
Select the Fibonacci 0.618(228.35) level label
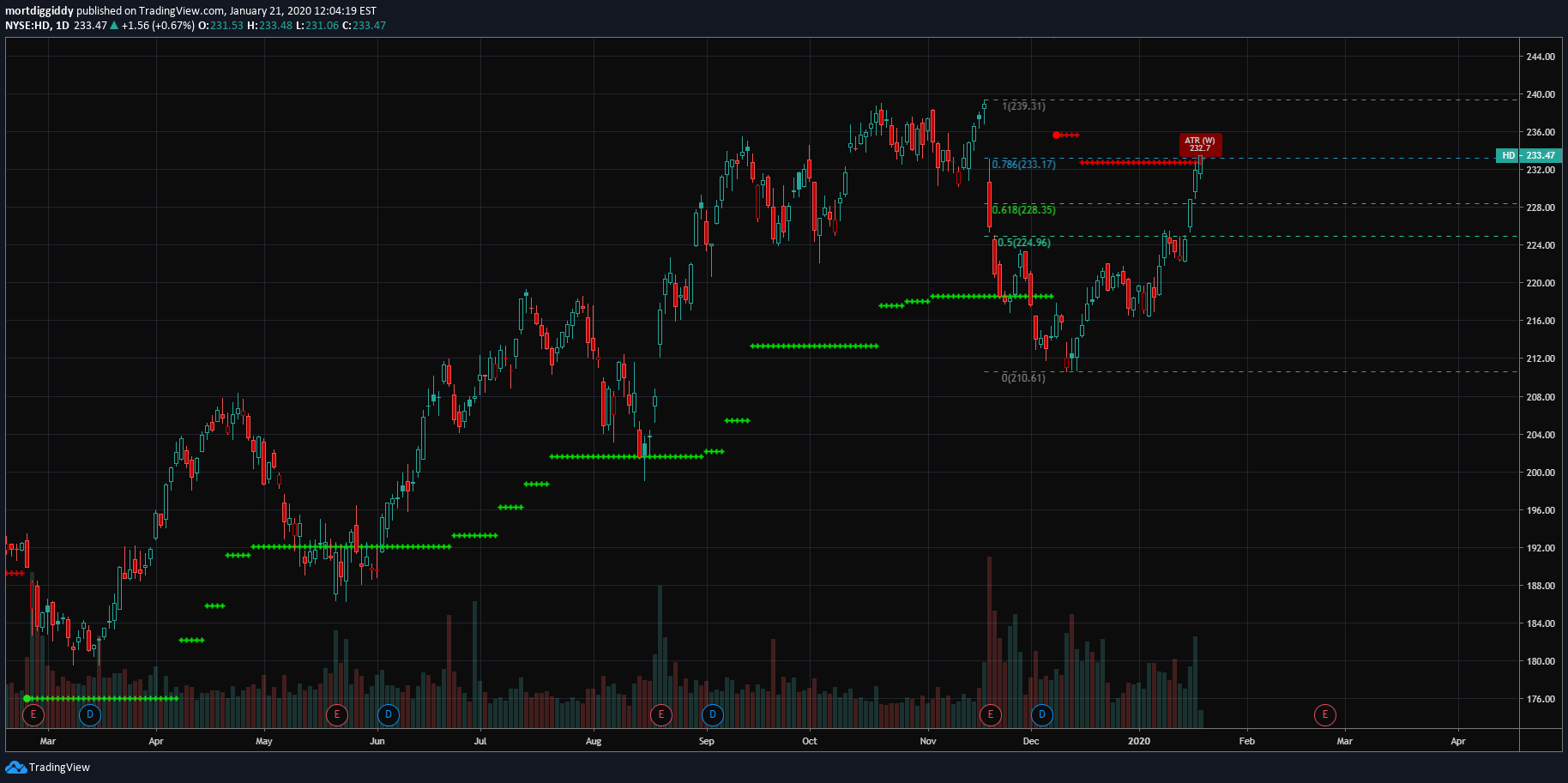tap(1024, 209)
